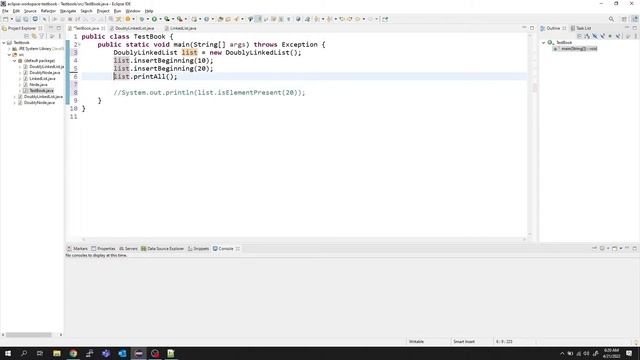Toggle Hide Fields in Outline toolbar
640x360 pixels.
tap(595, 36)
